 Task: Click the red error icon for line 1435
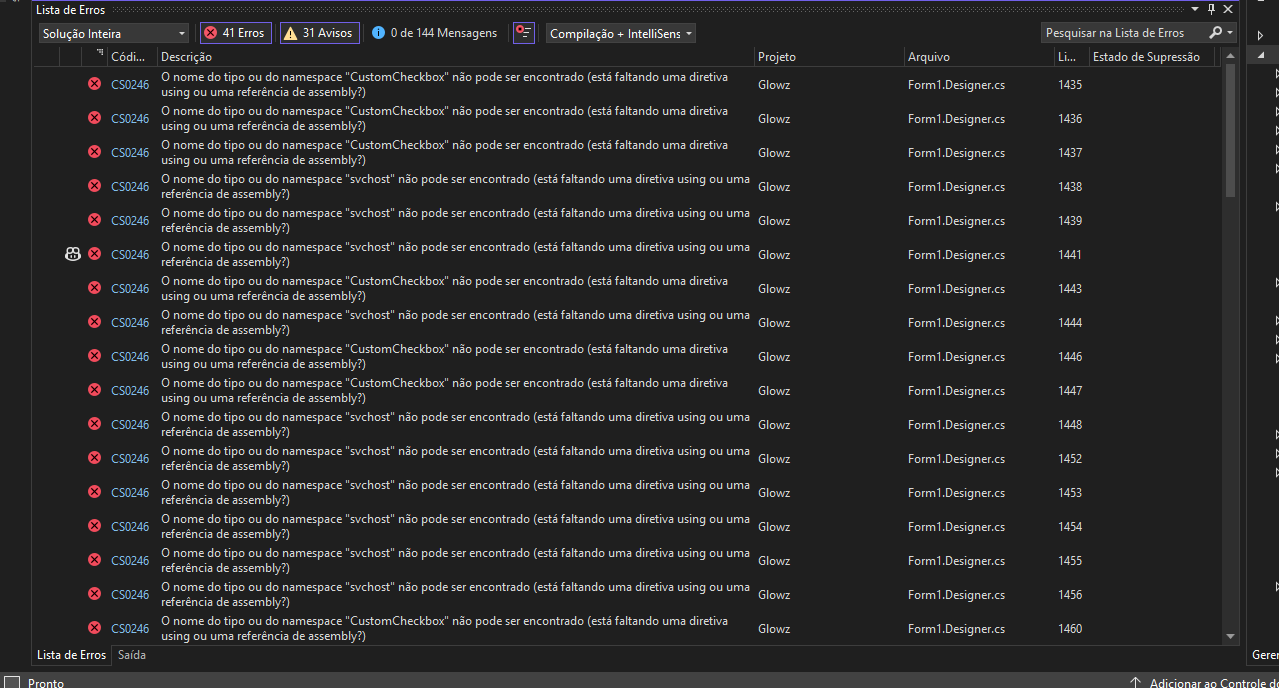tap(95, 84)
